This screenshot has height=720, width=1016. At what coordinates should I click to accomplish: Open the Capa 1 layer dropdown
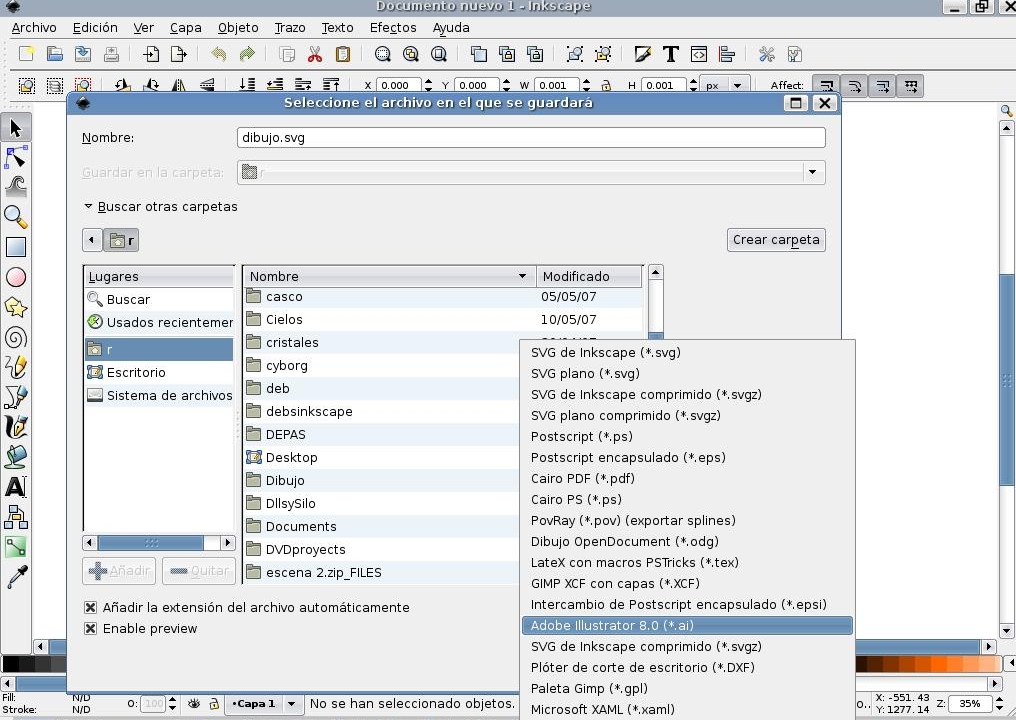pos(292,704)
